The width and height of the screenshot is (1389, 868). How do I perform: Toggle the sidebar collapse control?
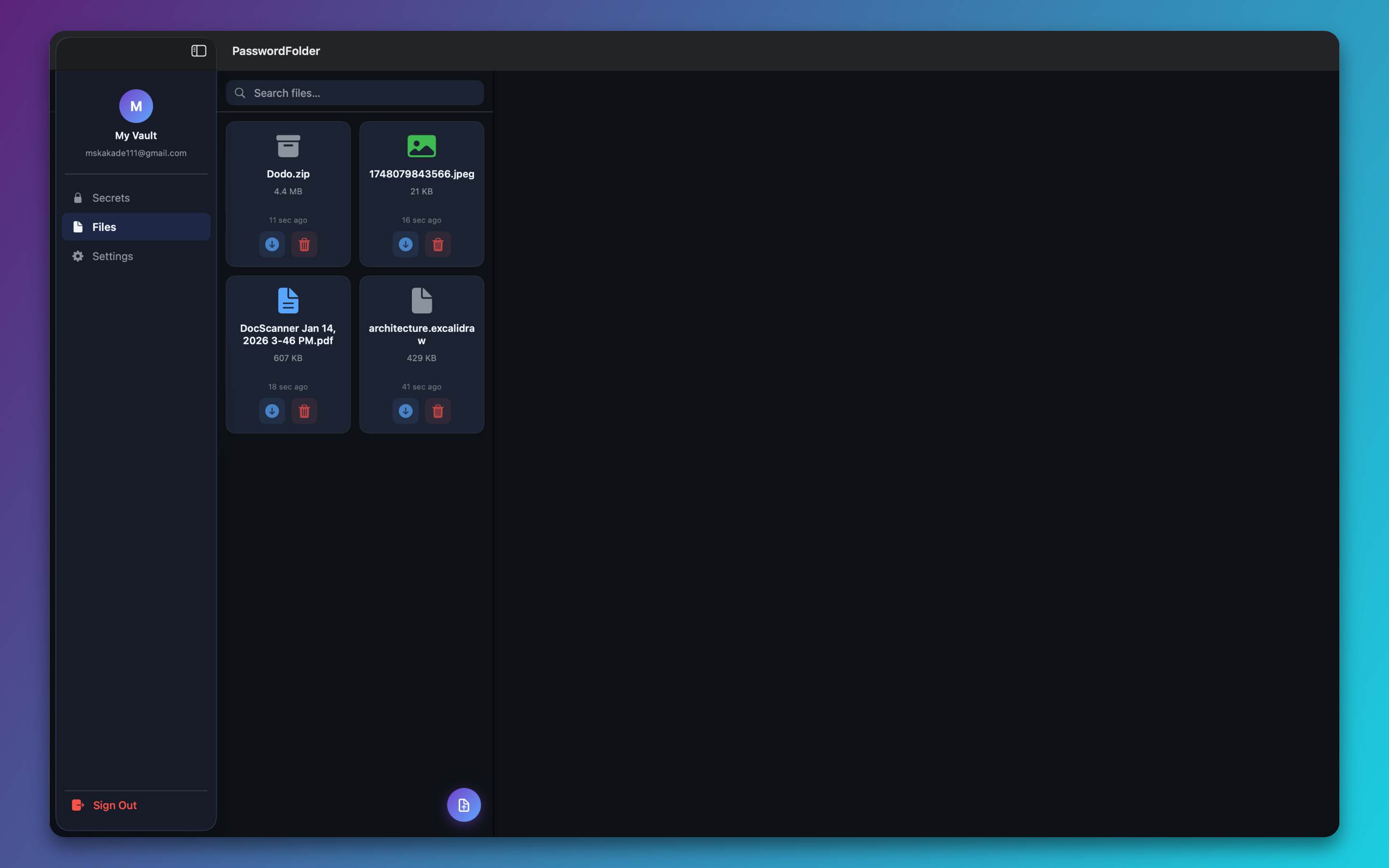coord(199,51)
